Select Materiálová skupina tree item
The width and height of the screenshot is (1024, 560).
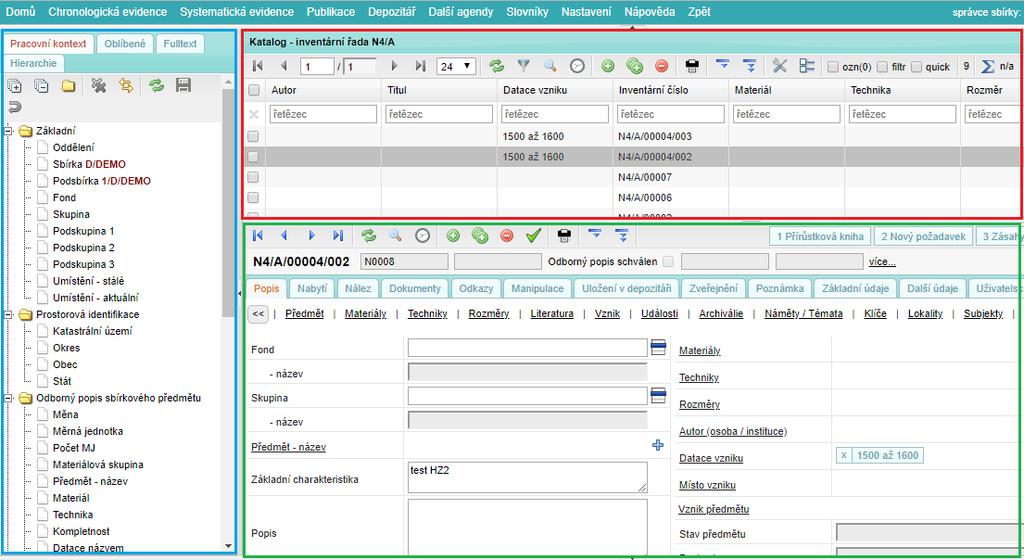click(98, 465)
